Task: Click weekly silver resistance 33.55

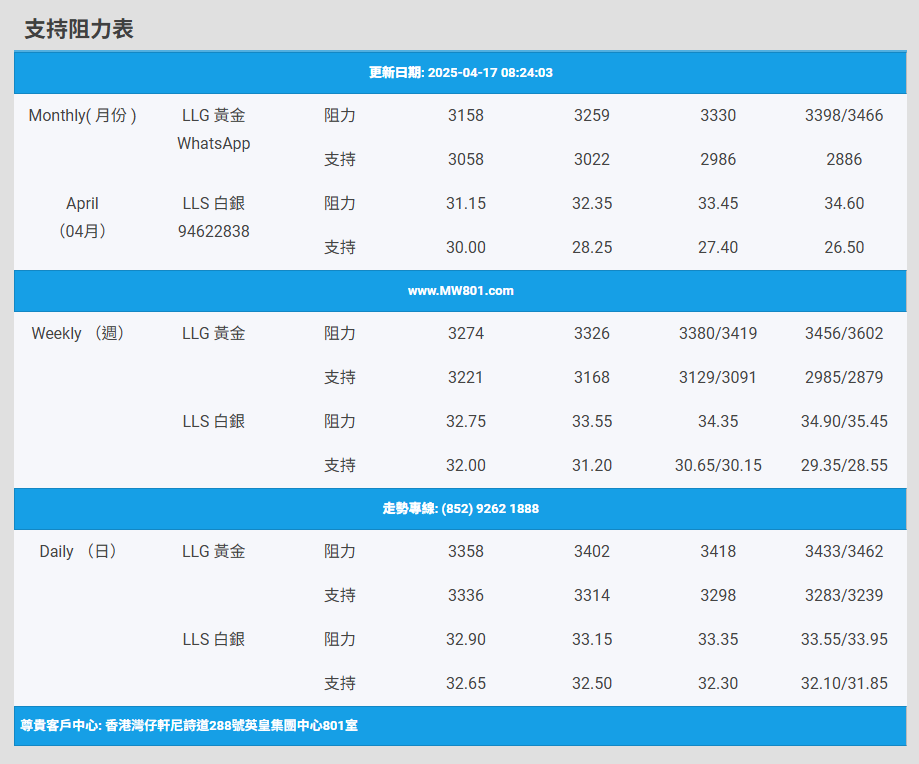Action: [592, 421]
